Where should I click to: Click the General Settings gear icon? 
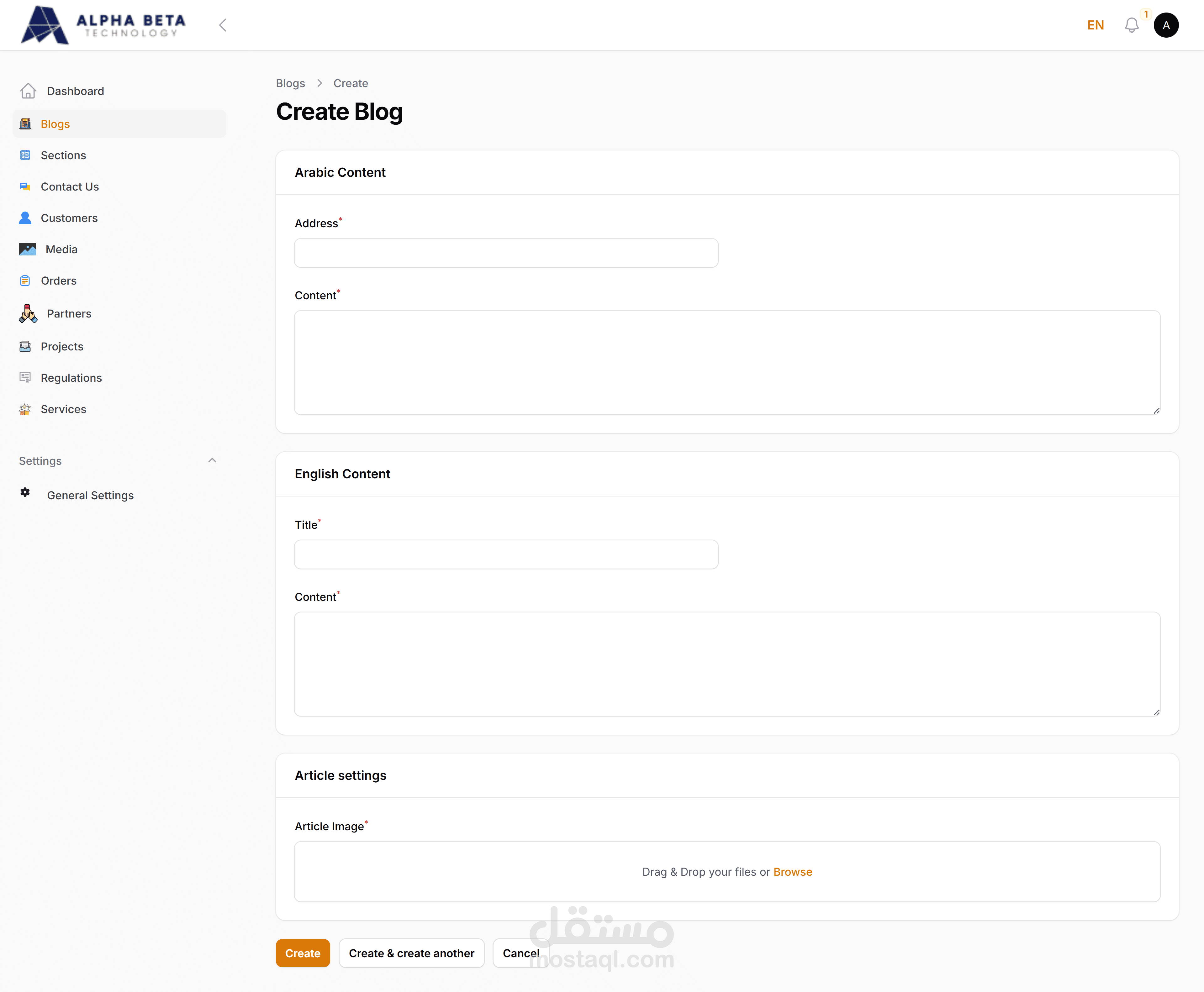(25, 492)
